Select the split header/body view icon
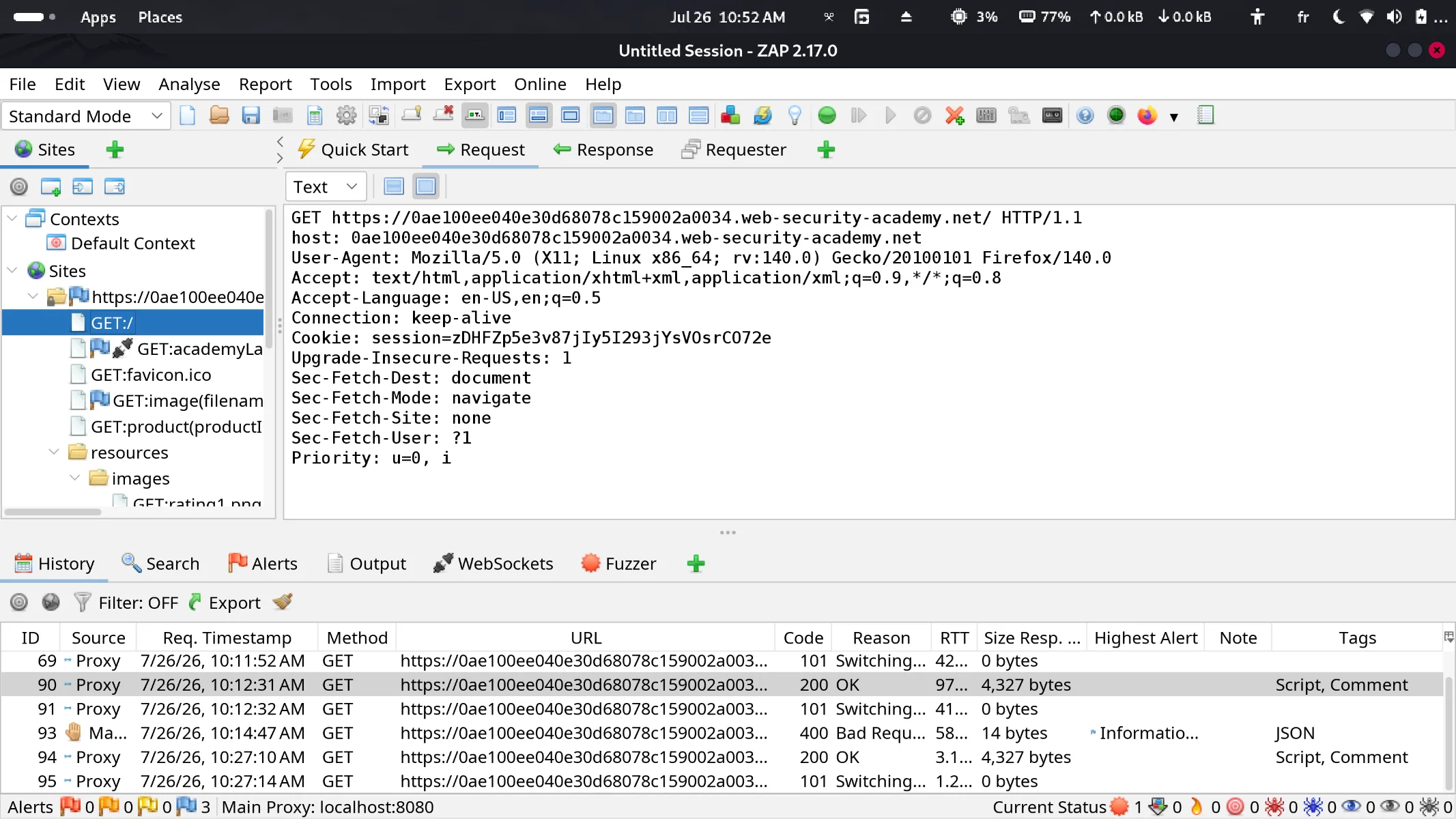The width and height of the screenshot is (1456, 819). click(394, 186)
